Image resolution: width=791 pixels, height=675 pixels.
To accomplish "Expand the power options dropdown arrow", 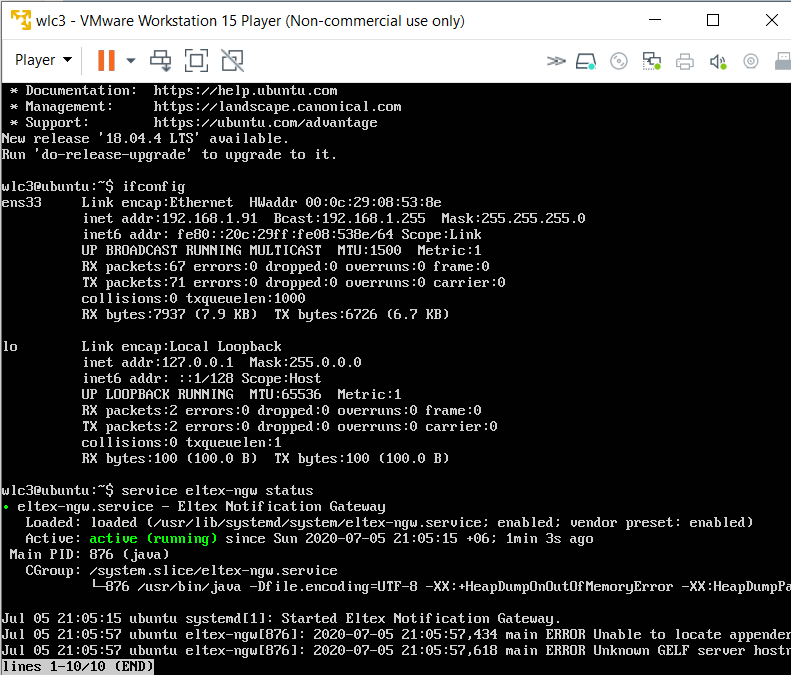I will (131, 61).
